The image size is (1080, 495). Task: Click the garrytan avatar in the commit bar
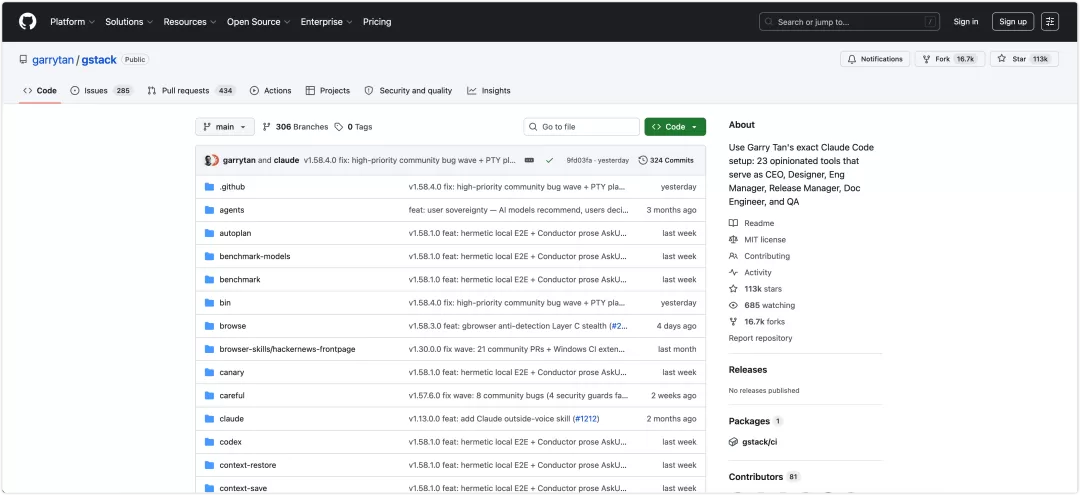pos(211,160)
